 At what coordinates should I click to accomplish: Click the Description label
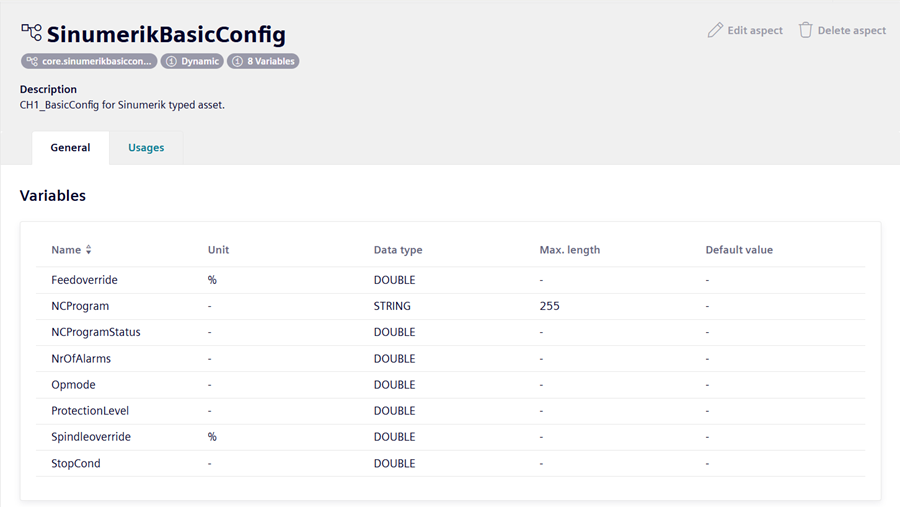48,89
